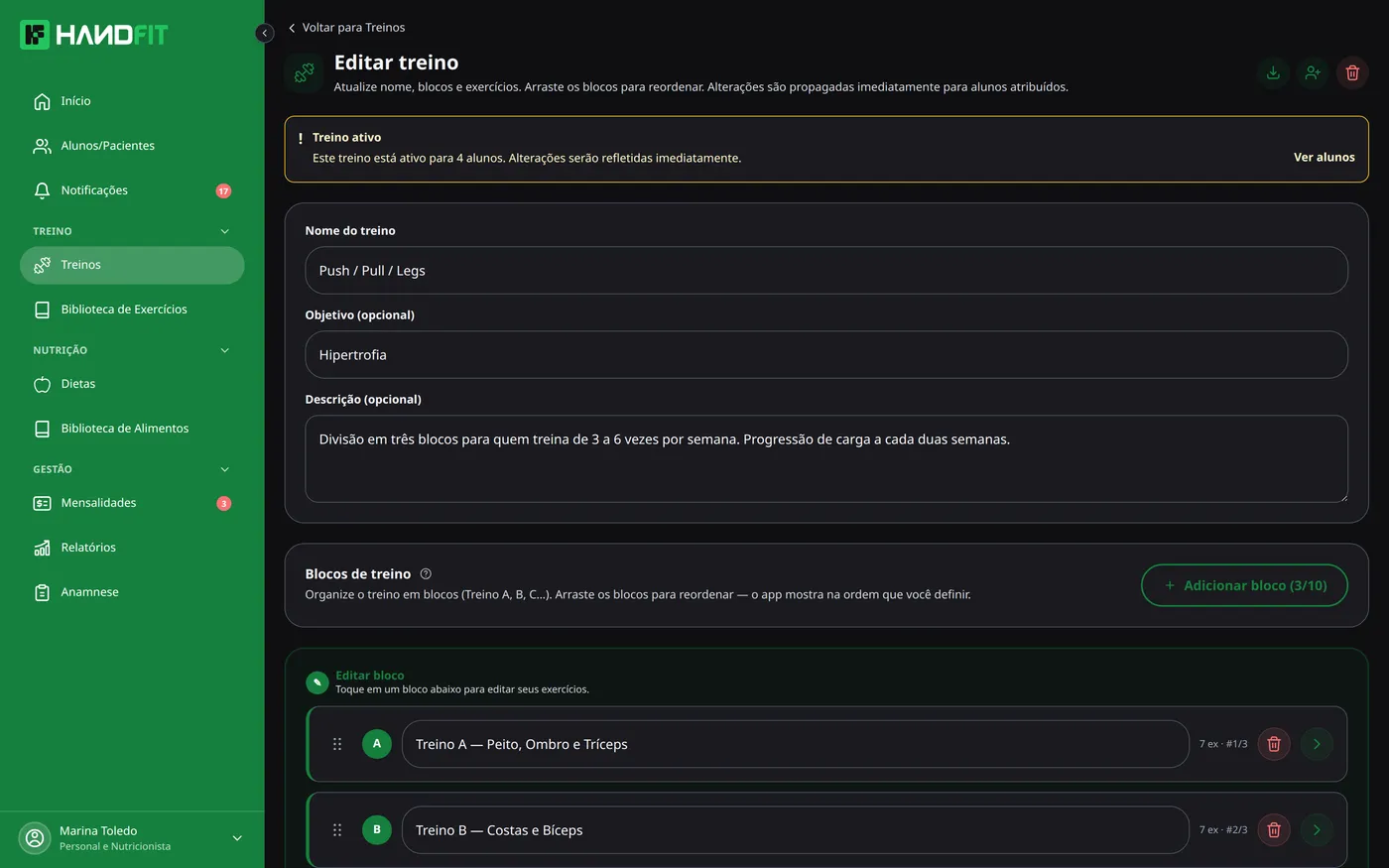Open Anamnese in the sidebar
1389x868 pixels.
tap(132, 592)
